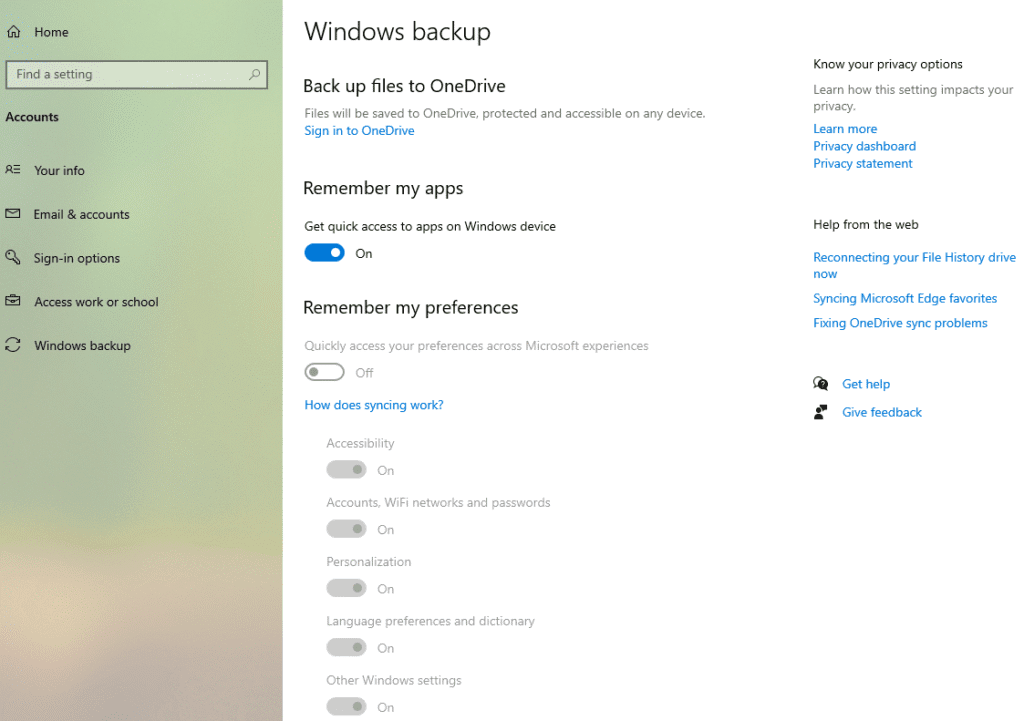Click the Home icon in the sidebar
This screenshot has height=721, width=1024.
click(14, 31)
